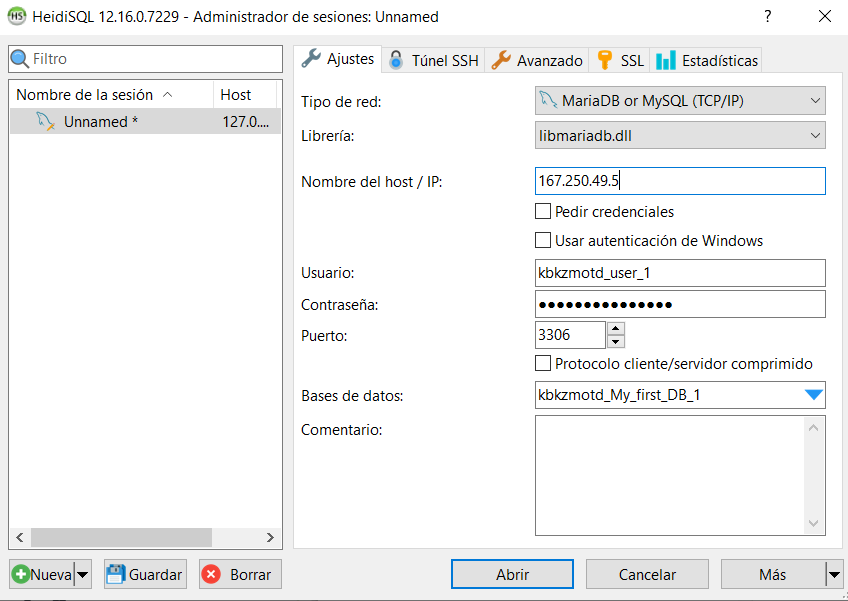
Task: Click the Comentario text area
Action: pos(670,475)
